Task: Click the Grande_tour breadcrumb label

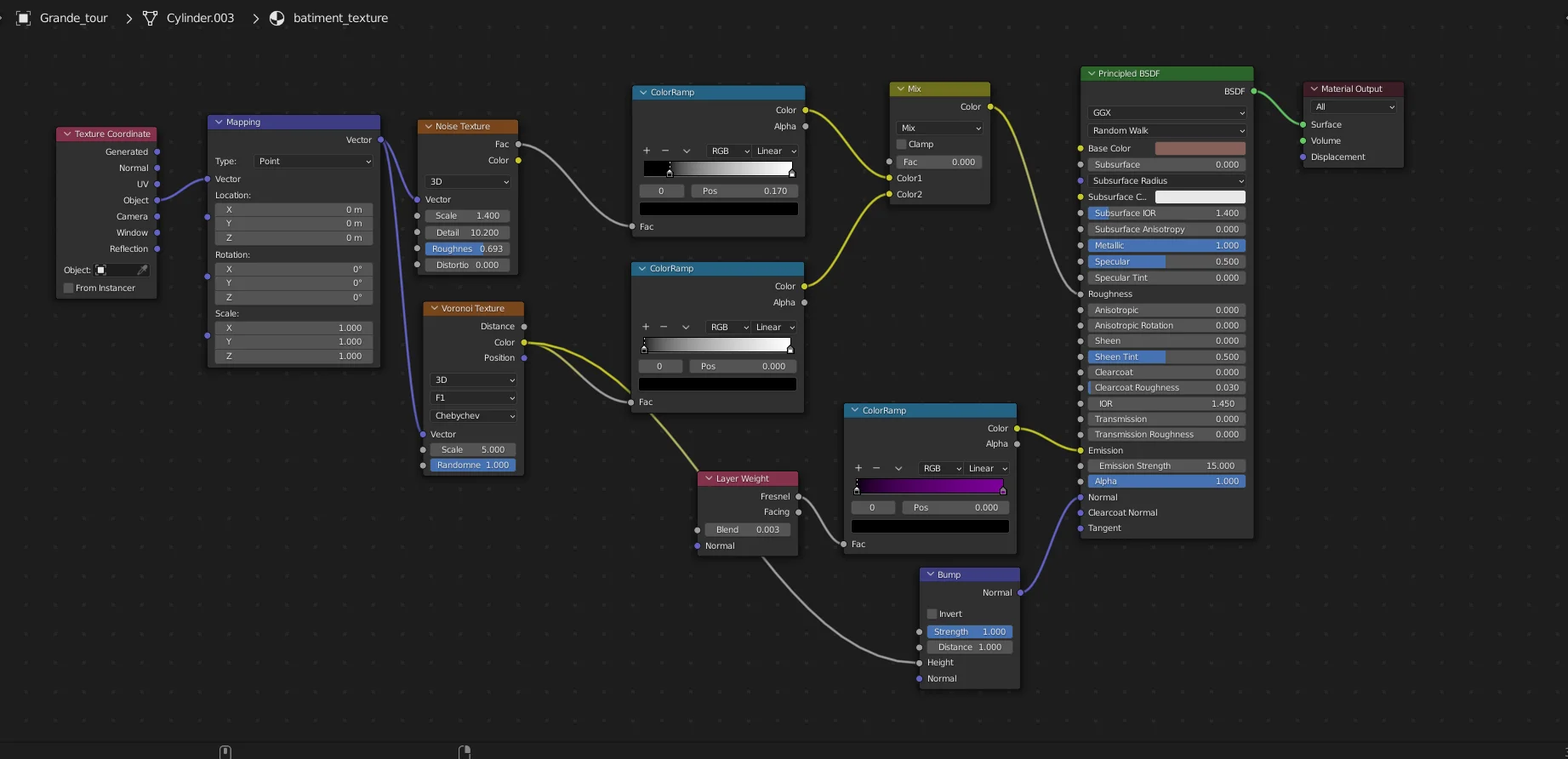Action: [x=74, y=18]
